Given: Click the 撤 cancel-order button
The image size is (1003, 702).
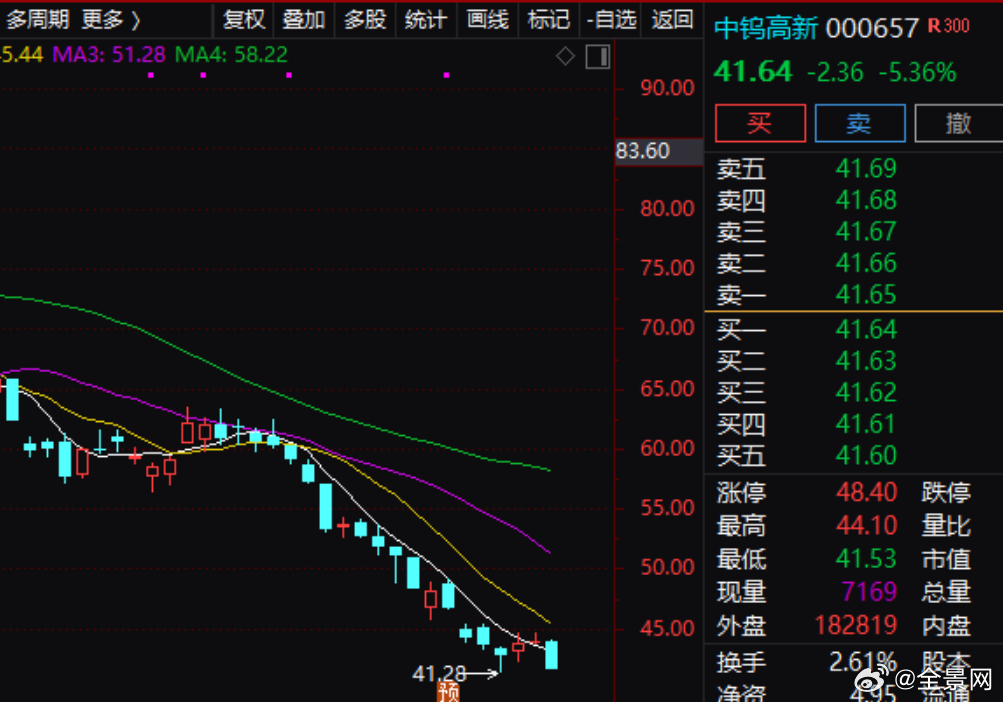Looking at the screenshot, I should click(959, 123).
